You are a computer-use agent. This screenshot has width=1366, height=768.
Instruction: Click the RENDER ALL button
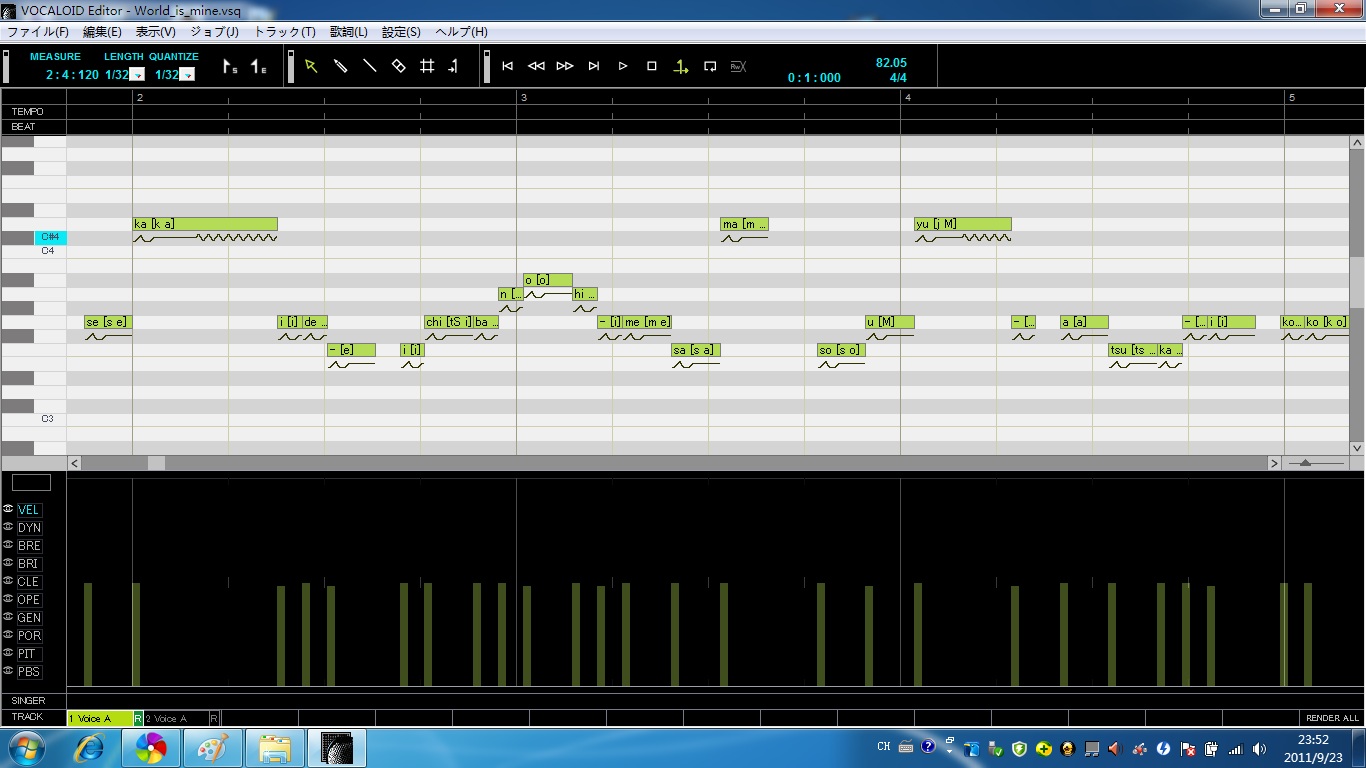pos(1332,718)
